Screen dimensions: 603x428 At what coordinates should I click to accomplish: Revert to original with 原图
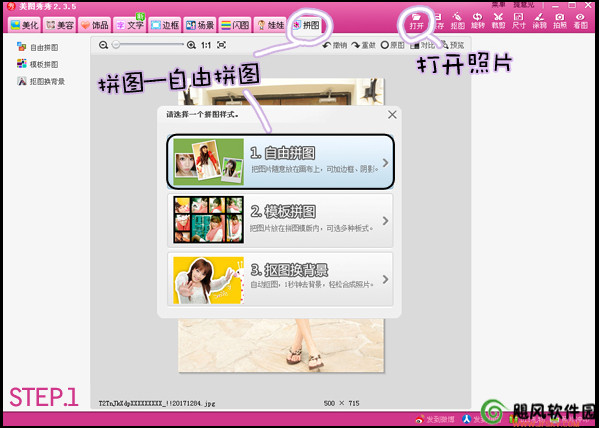393,45
